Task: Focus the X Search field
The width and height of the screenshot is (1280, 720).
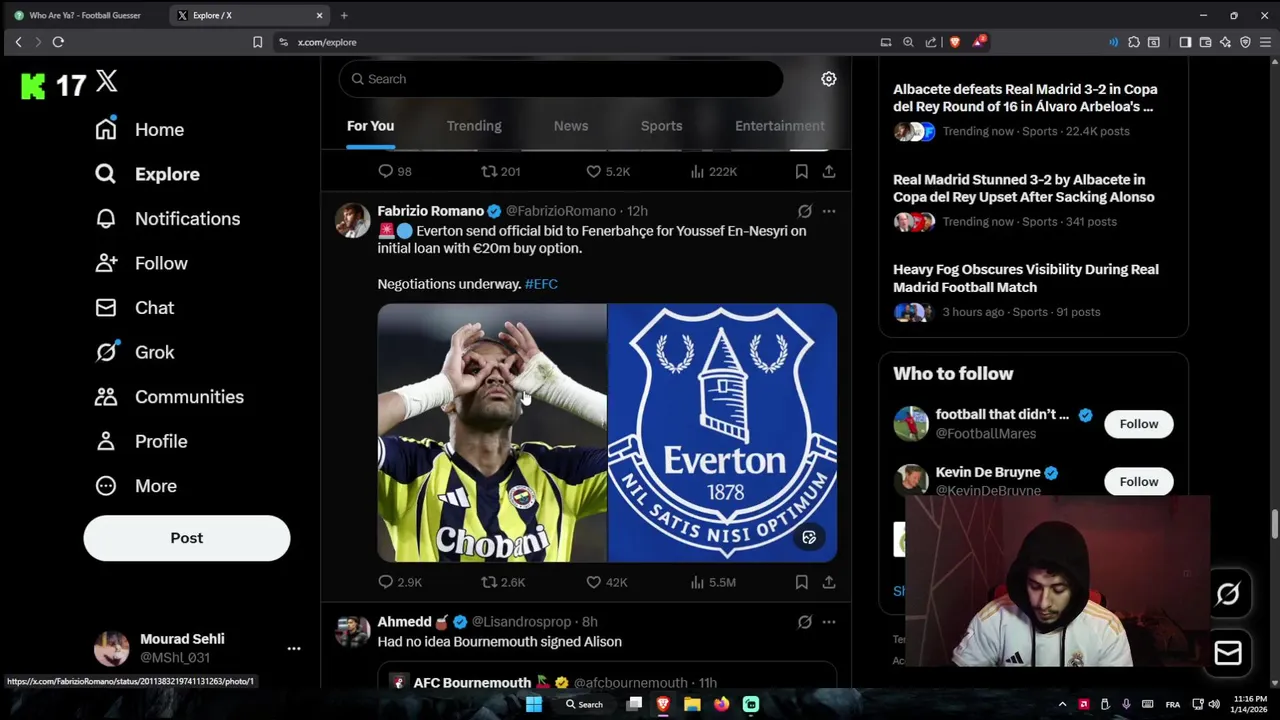Action: 561,79
